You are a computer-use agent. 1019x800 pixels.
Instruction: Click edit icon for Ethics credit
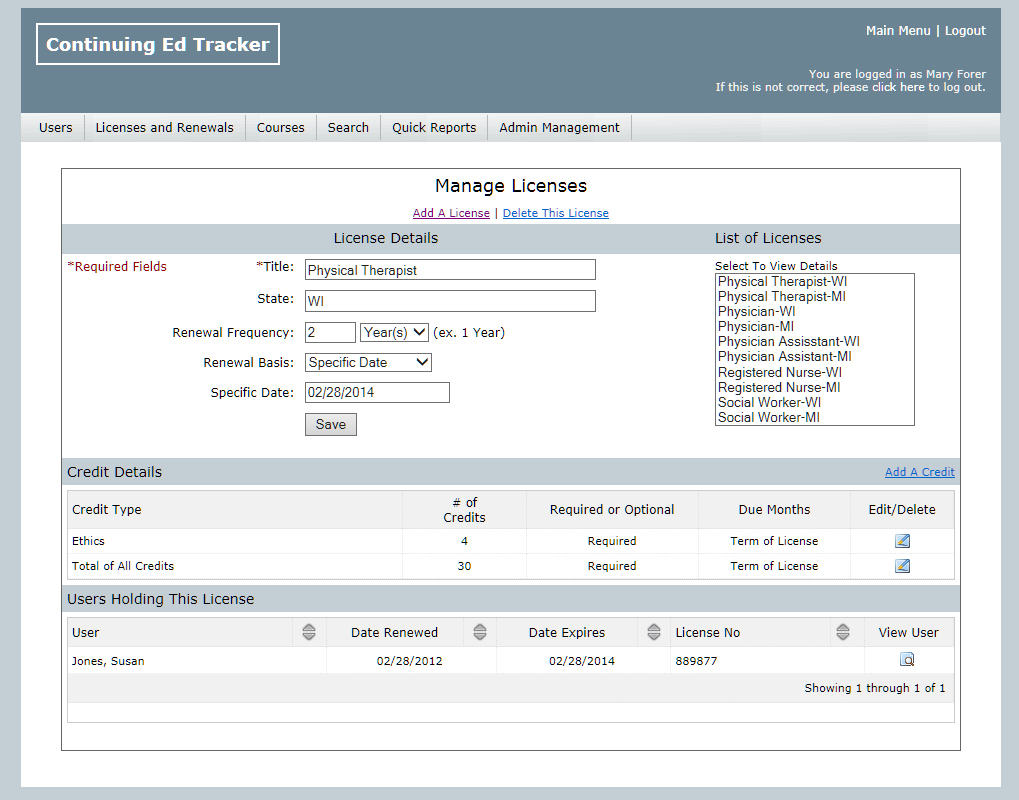coord(902,541)
